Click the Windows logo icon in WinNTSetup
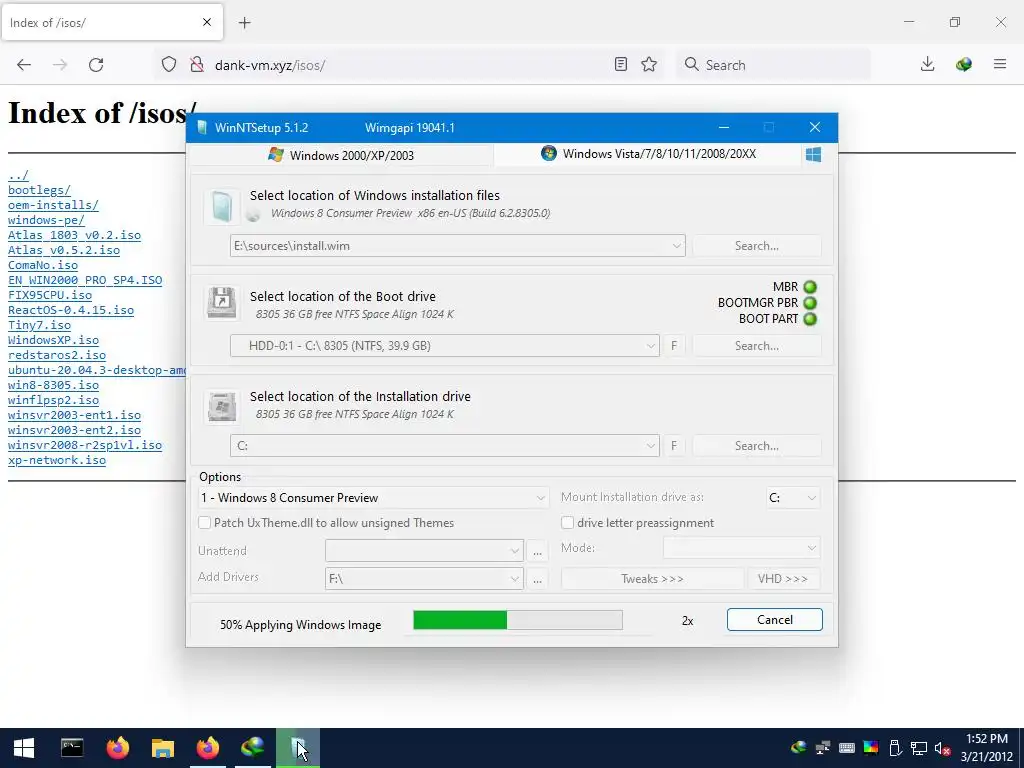The image size is (1024, 768). tap(813, 155)
